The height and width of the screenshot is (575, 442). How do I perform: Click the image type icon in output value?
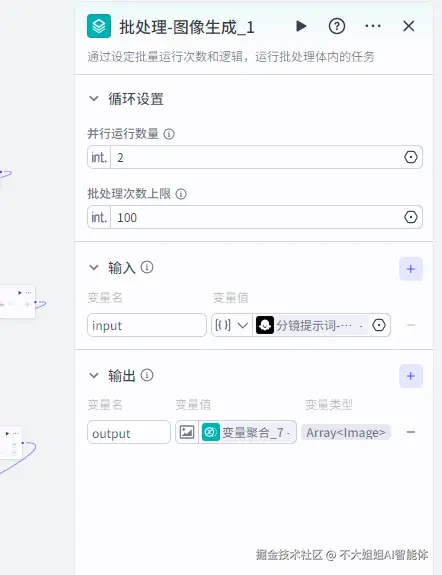pyautogui.click(x=187, y=432)
